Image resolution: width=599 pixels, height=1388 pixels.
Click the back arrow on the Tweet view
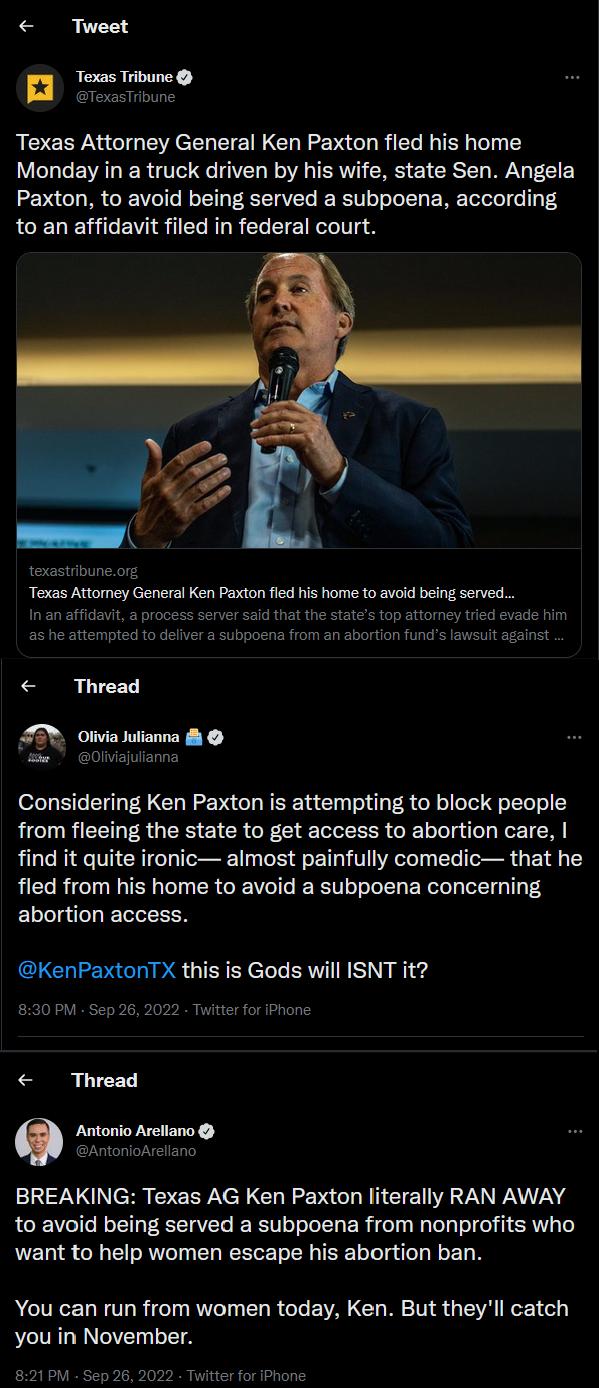point(25,27)
